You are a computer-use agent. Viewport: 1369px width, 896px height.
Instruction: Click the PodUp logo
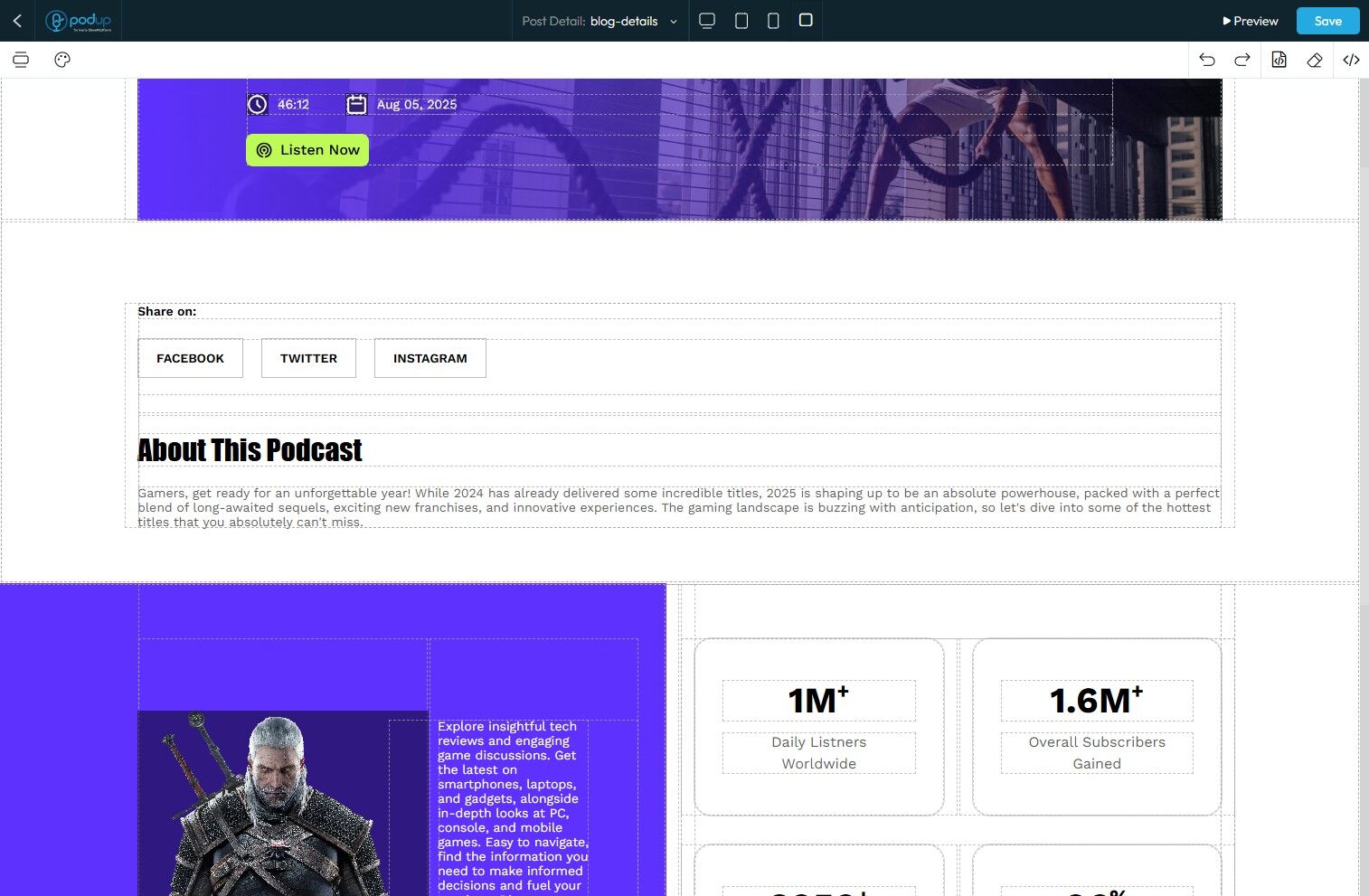79,21
